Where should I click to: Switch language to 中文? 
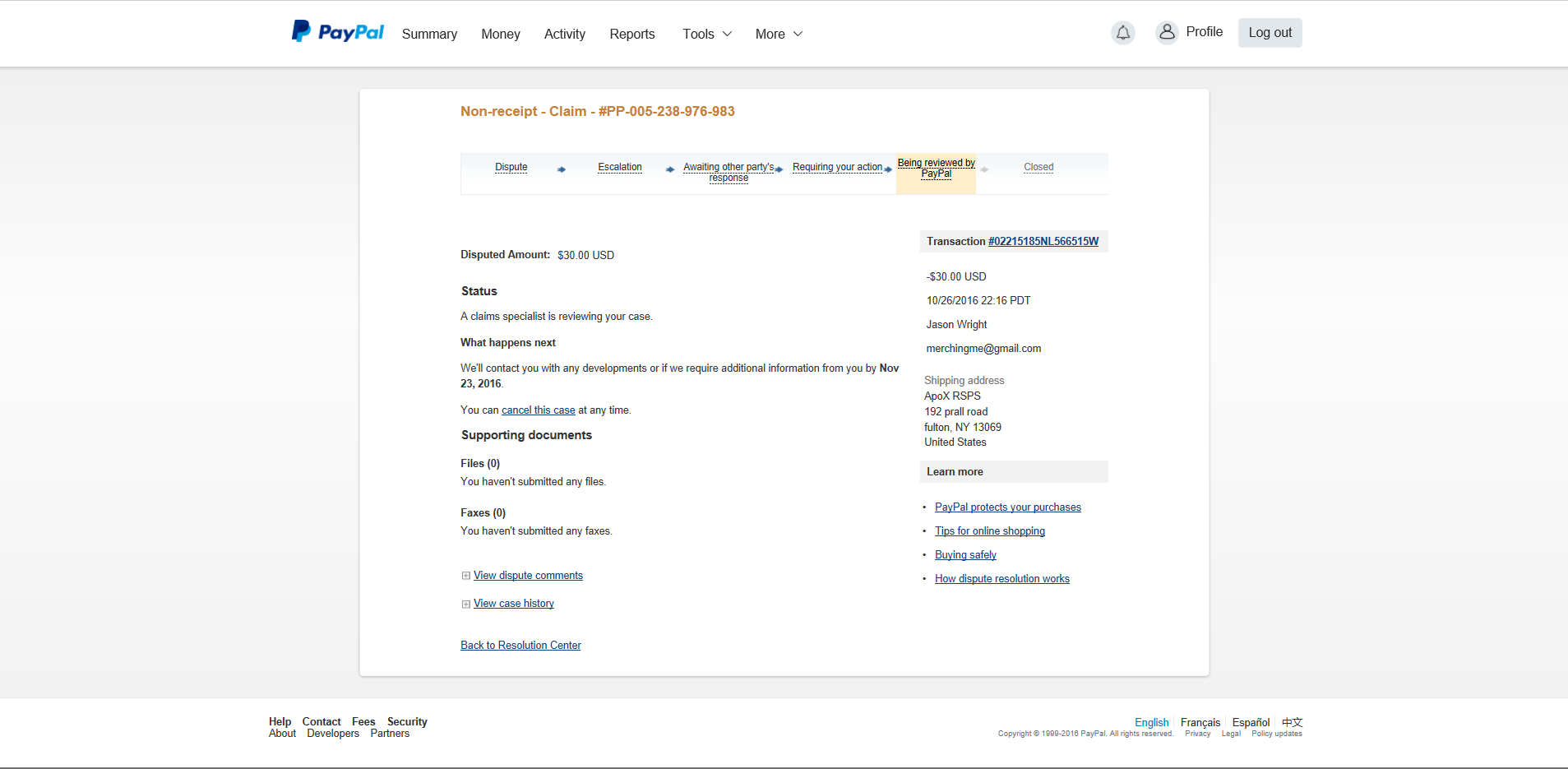(x=1293, y=723)
